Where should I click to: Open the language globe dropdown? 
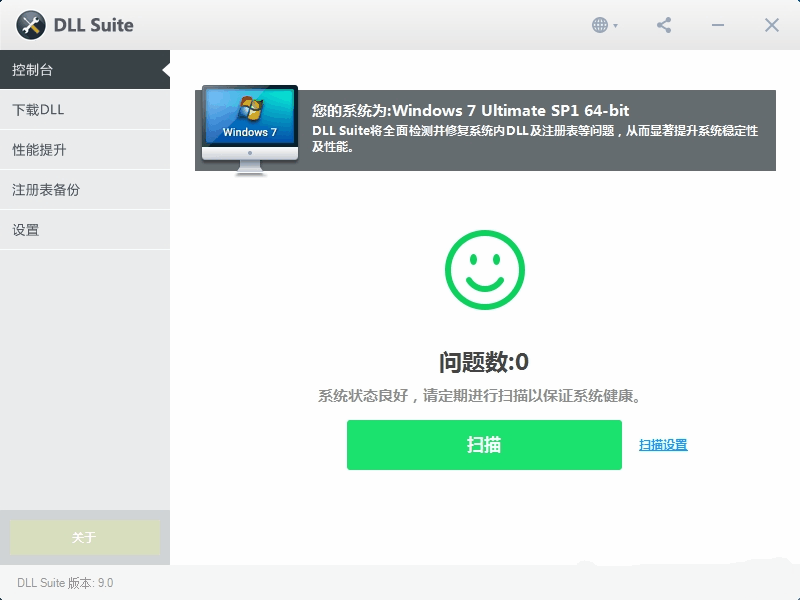pos(605,25)
